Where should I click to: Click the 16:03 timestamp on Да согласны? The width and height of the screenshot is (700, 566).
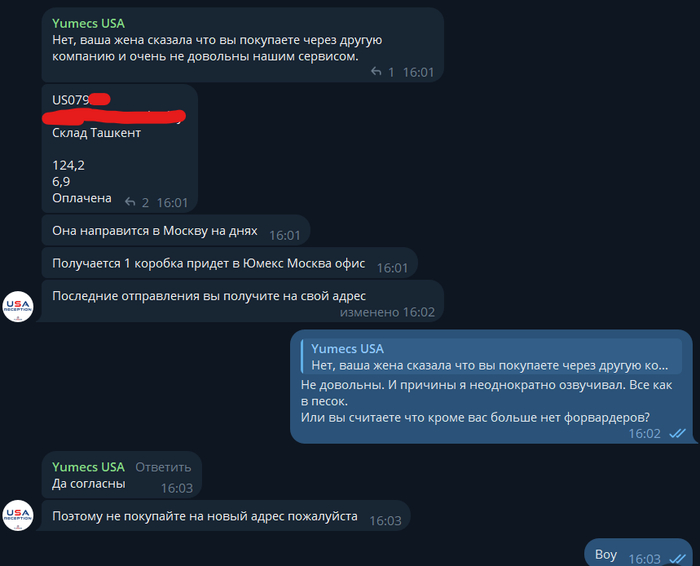(177, 488)
